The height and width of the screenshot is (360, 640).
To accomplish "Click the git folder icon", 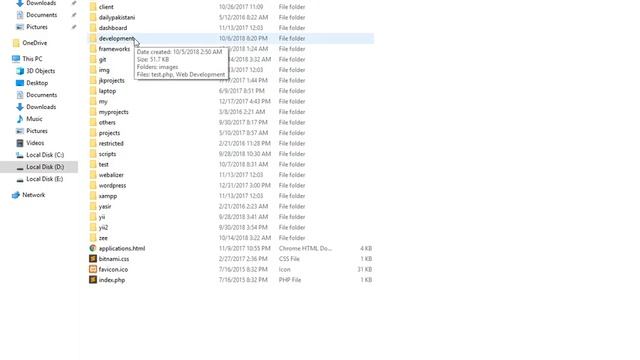I will point(93,60).
